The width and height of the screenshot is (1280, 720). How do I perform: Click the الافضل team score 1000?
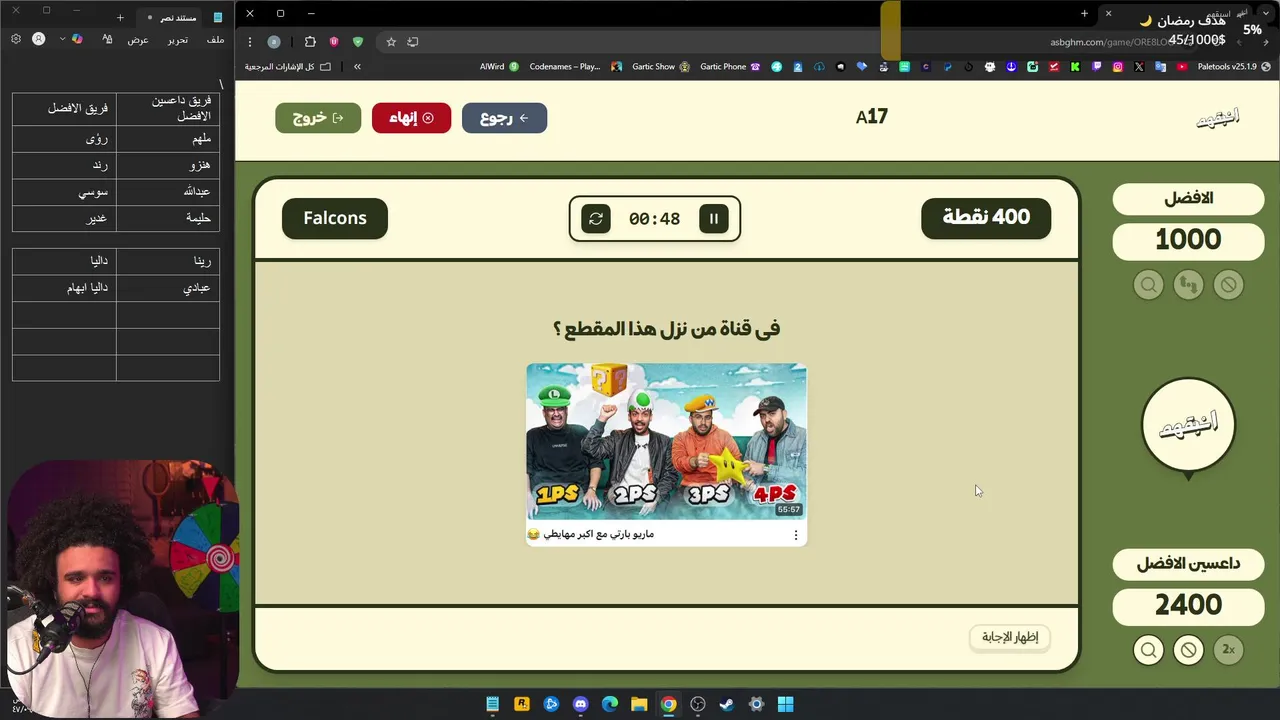[x=1188, y=240]
